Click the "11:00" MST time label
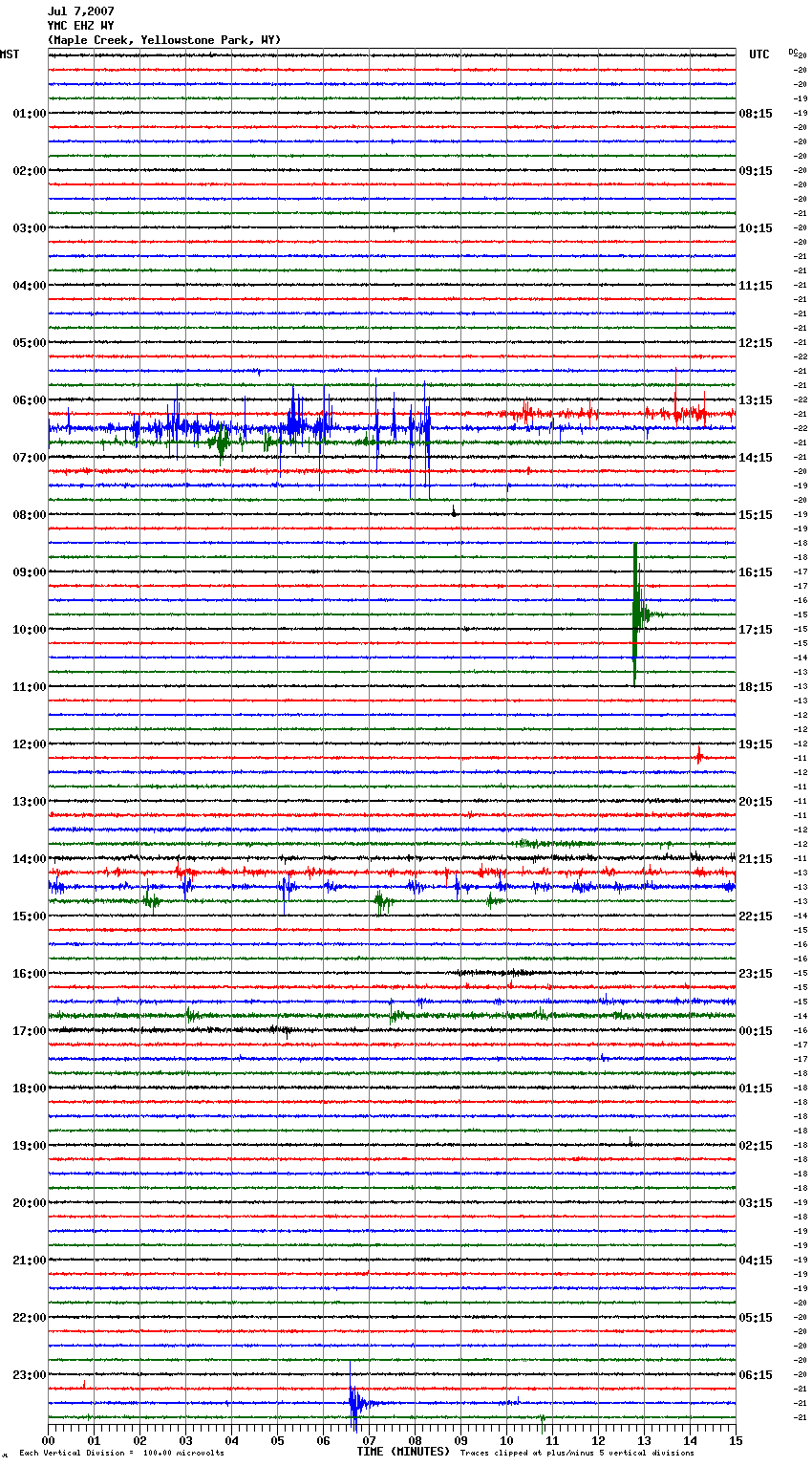Screen dimensions: 812x1466 [x=30, y=687]
